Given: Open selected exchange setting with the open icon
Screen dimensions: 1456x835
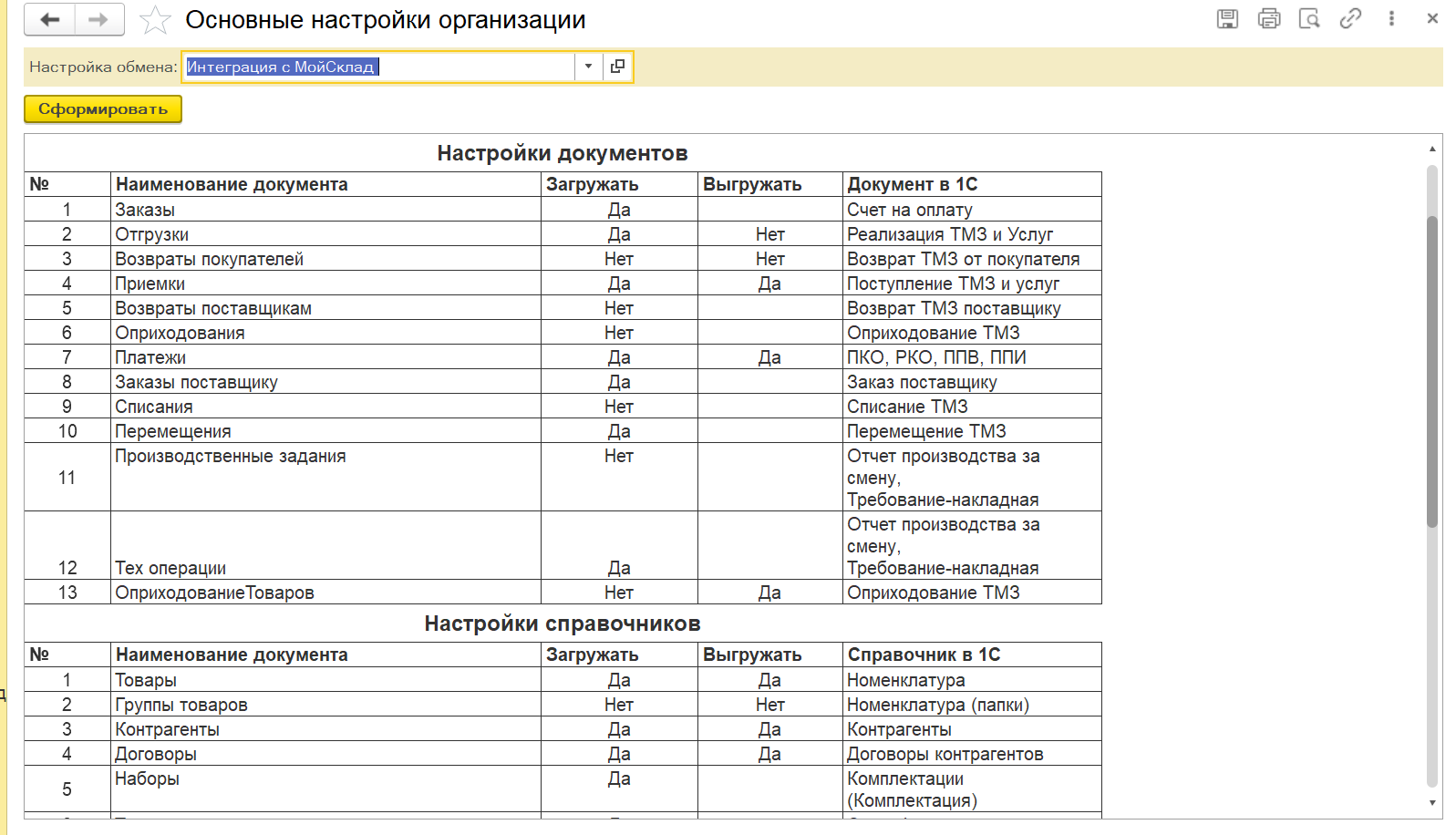Looking at the screenshot, I should [x=617, y=67].
